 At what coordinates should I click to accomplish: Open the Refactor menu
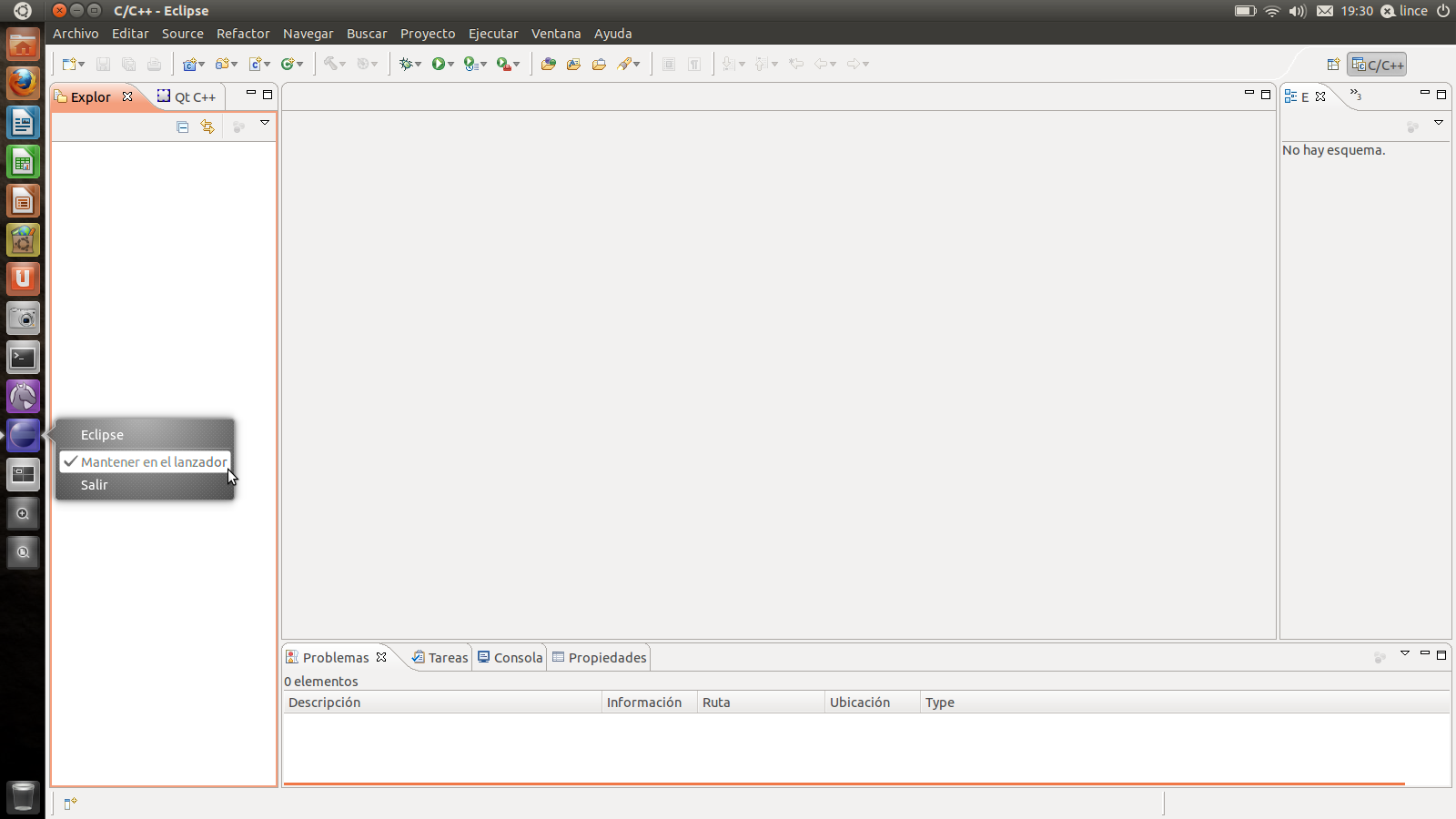click(x=243, y=34)
